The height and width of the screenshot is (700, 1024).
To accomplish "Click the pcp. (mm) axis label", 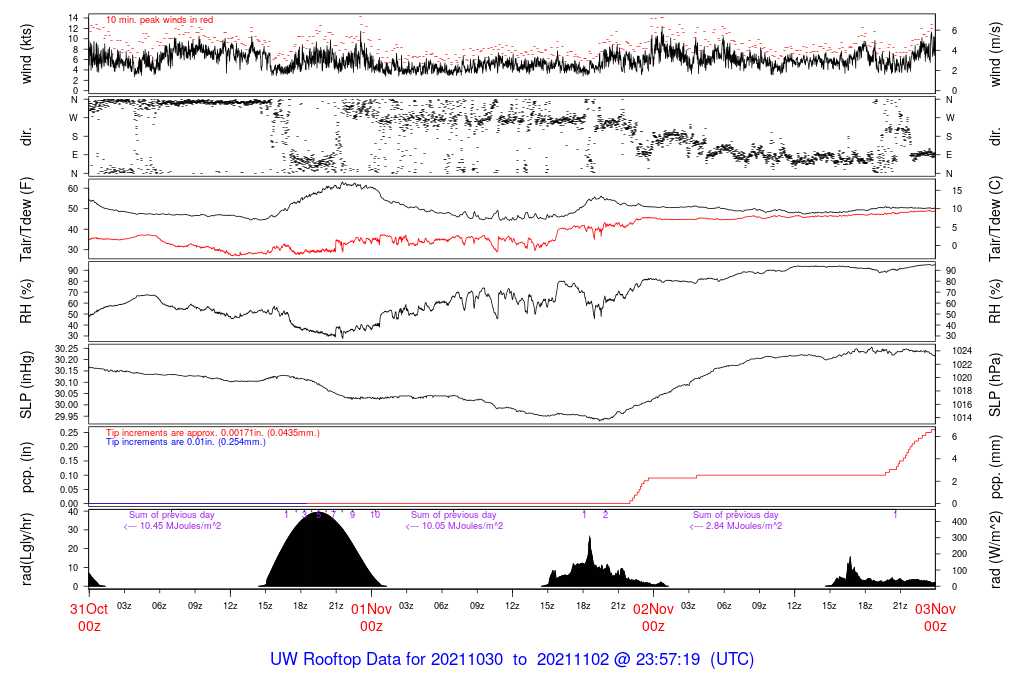I will (x=996, y=466).
